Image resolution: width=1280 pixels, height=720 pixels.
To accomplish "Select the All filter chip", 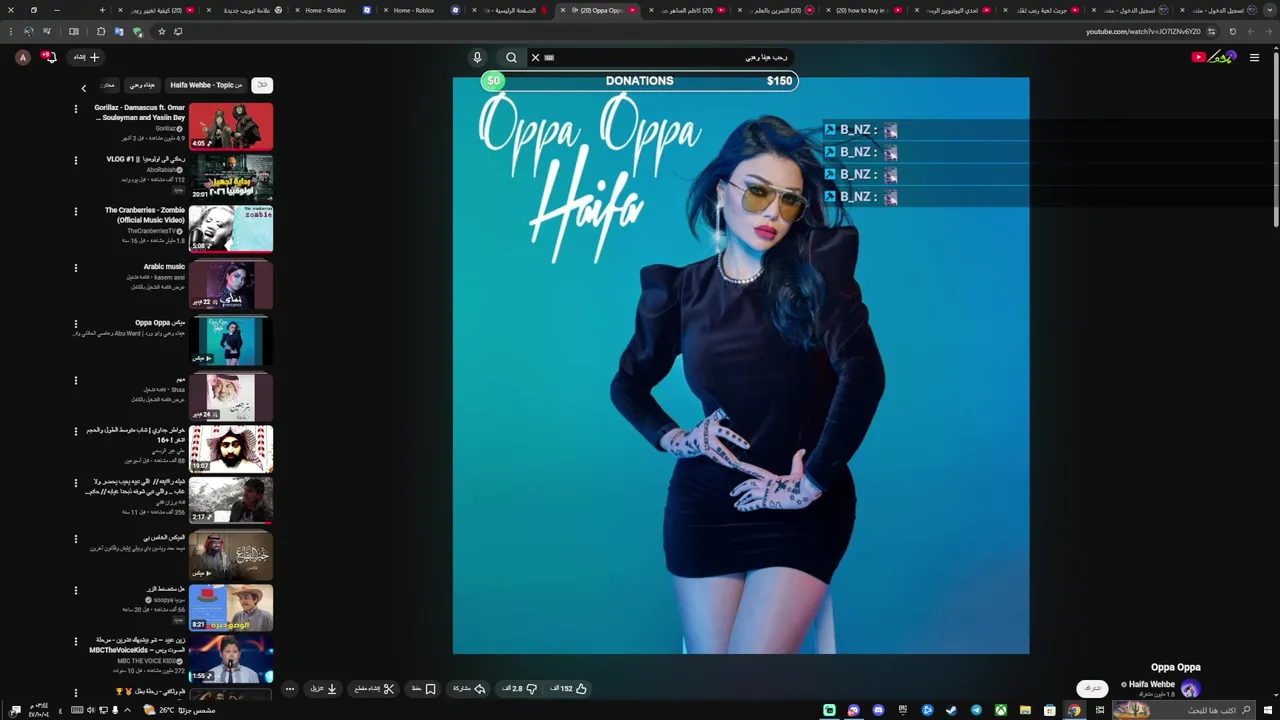I will [x=262, y=85].
